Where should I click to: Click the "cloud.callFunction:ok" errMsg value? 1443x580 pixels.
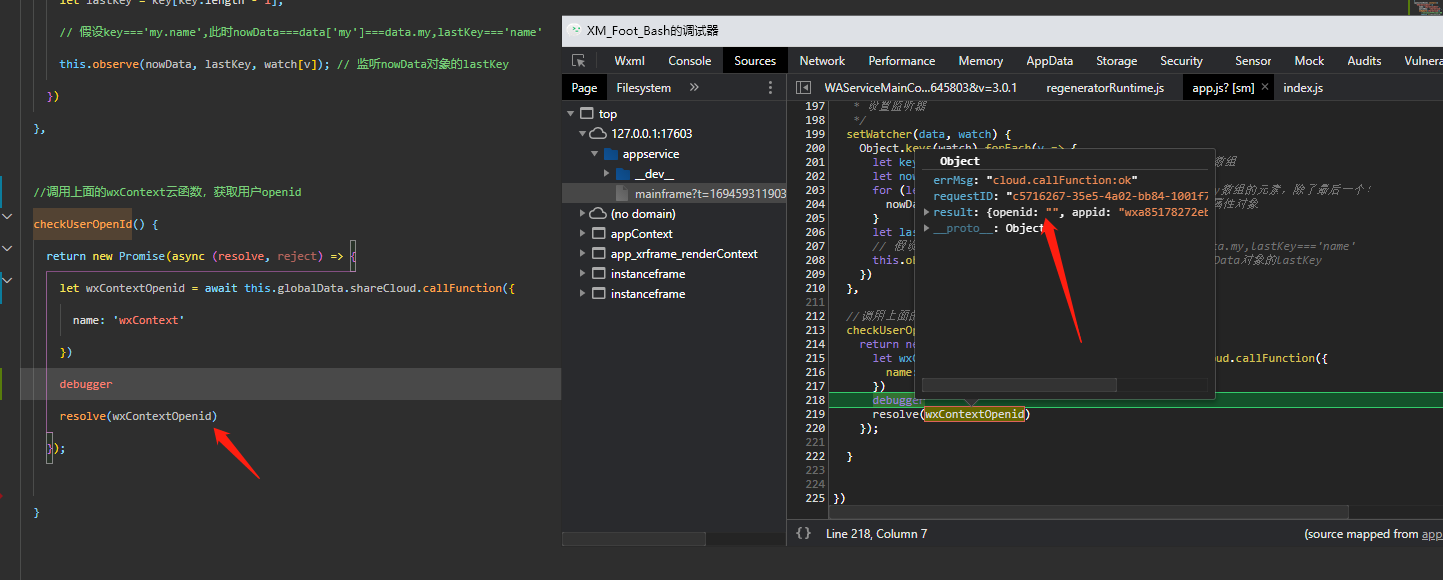(x=1063, y=180)
